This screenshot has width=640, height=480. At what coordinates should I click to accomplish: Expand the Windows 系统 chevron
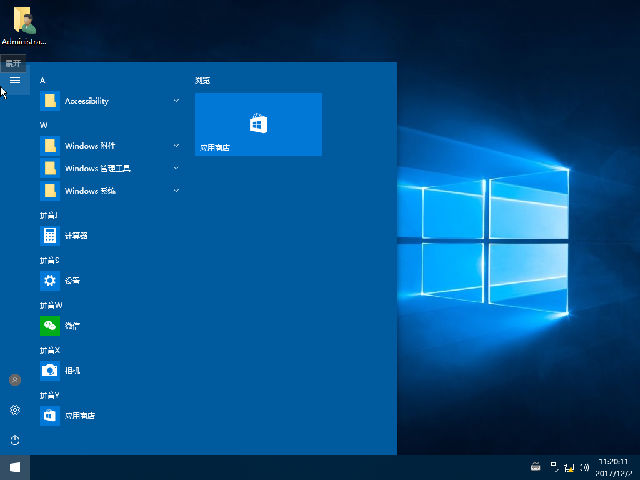[x=176, y=190]
